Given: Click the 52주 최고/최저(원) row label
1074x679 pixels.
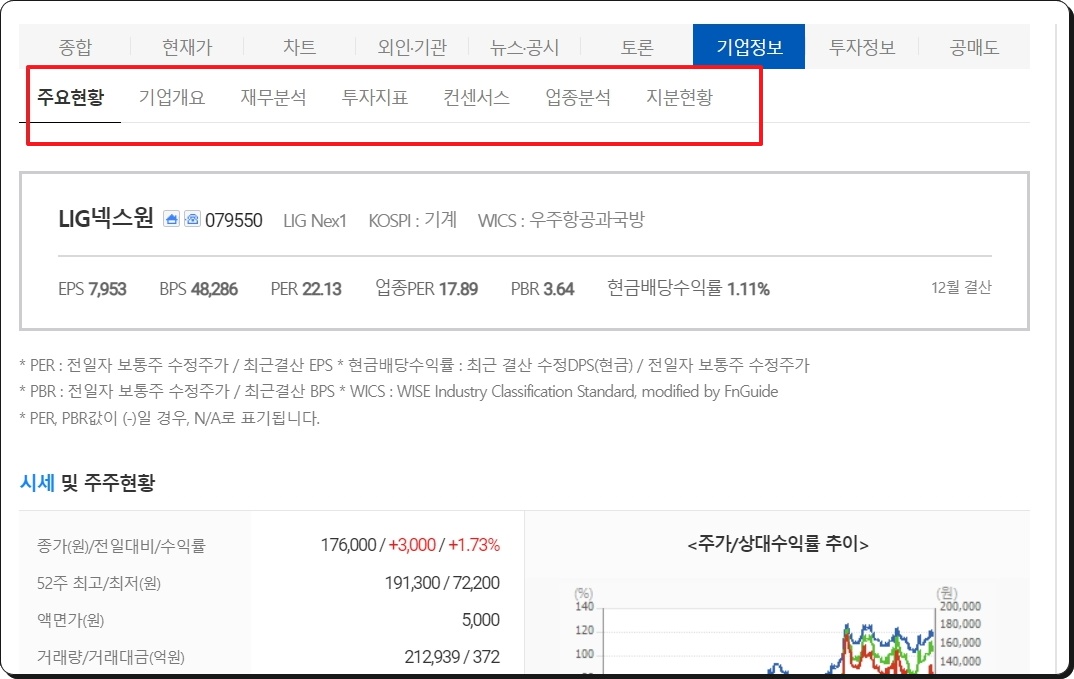Looking at the screenshot, I should tap(99, 583).
